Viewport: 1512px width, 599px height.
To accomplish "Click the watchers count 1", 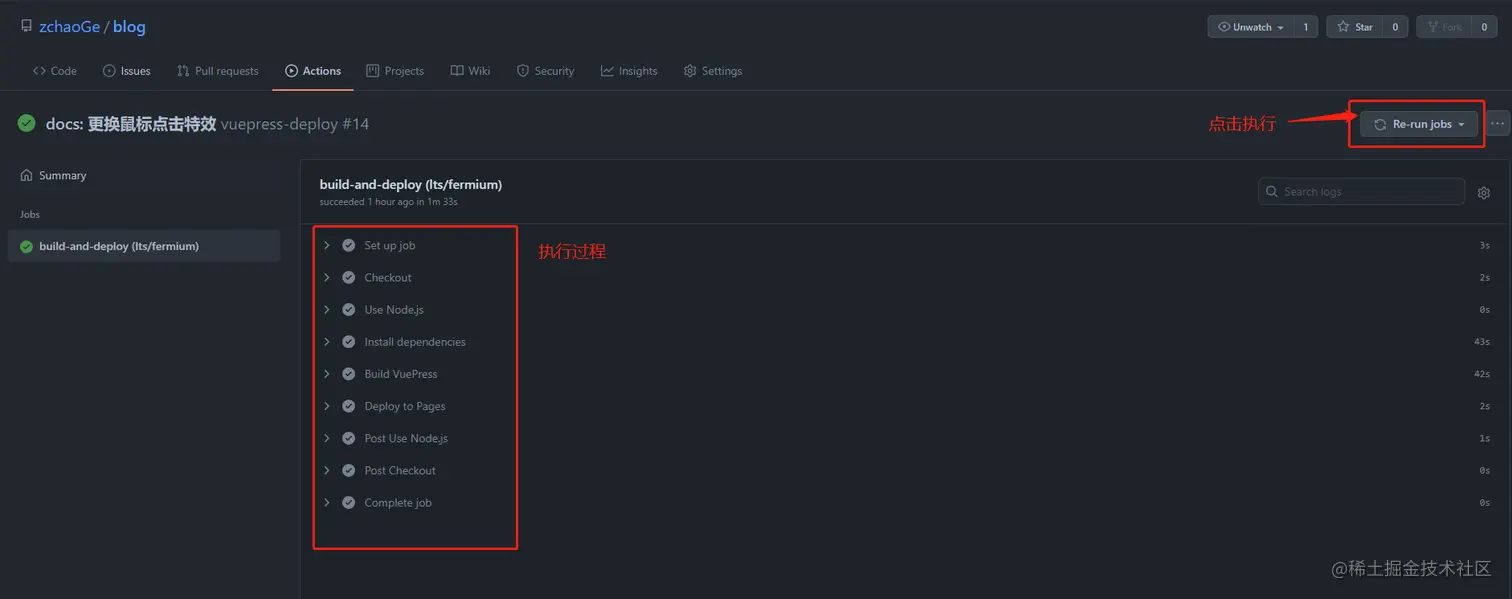I will coord(1305,27).
